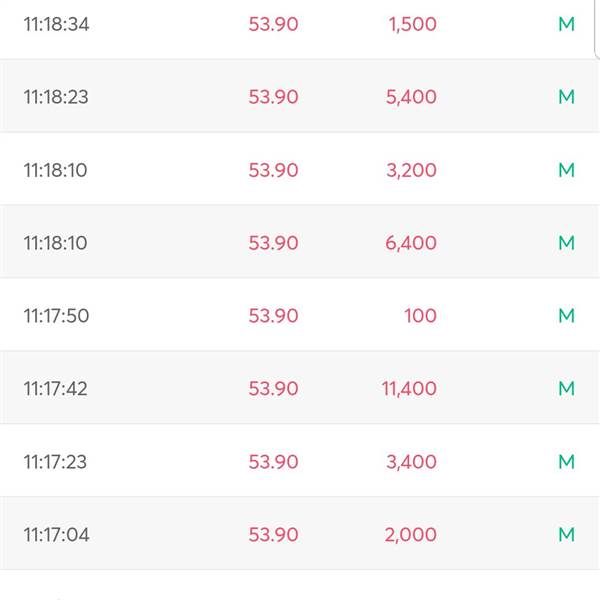
Task: Tap the M flag on the 11:18:34 trade
Action: click(566, 24)
